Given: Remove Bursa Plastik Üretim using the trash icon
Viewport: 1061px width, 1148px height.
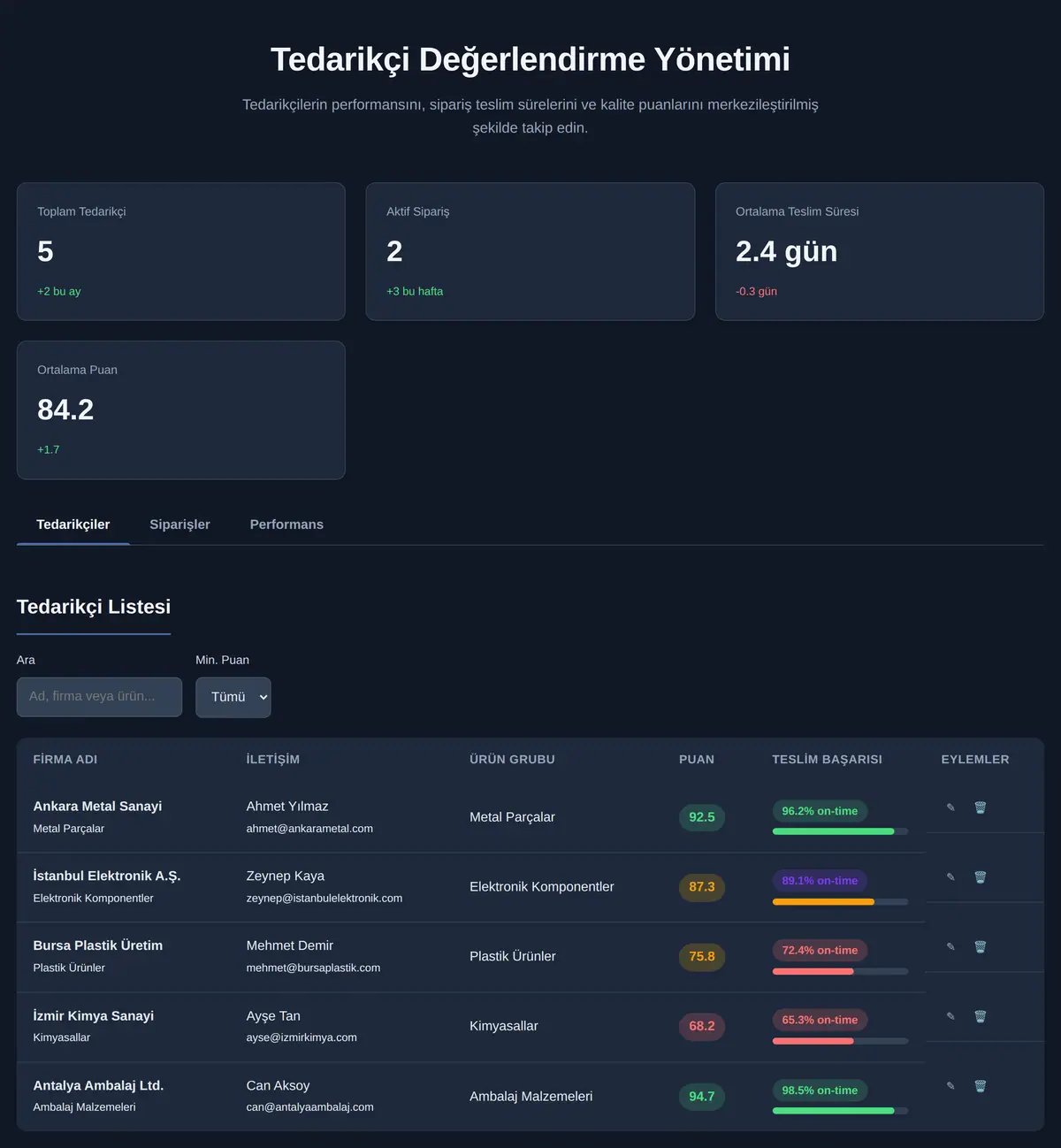Looking at the screenshot, I should pos(980,946).
